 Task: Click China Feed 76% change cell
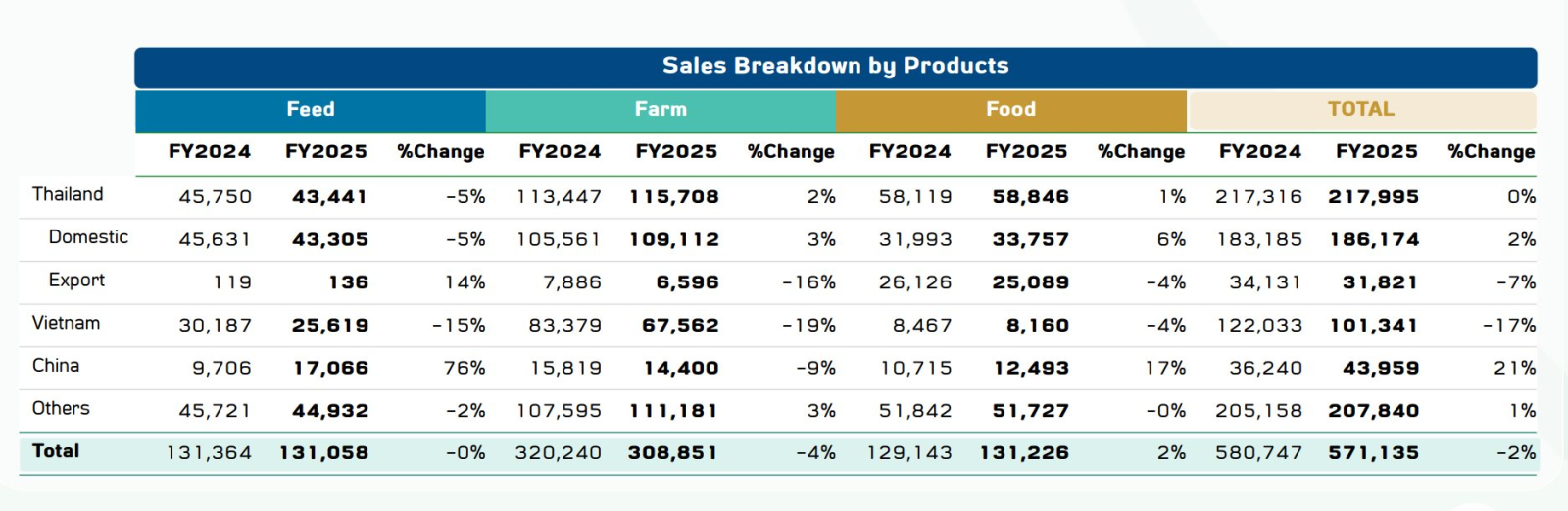tap(464, 369)
